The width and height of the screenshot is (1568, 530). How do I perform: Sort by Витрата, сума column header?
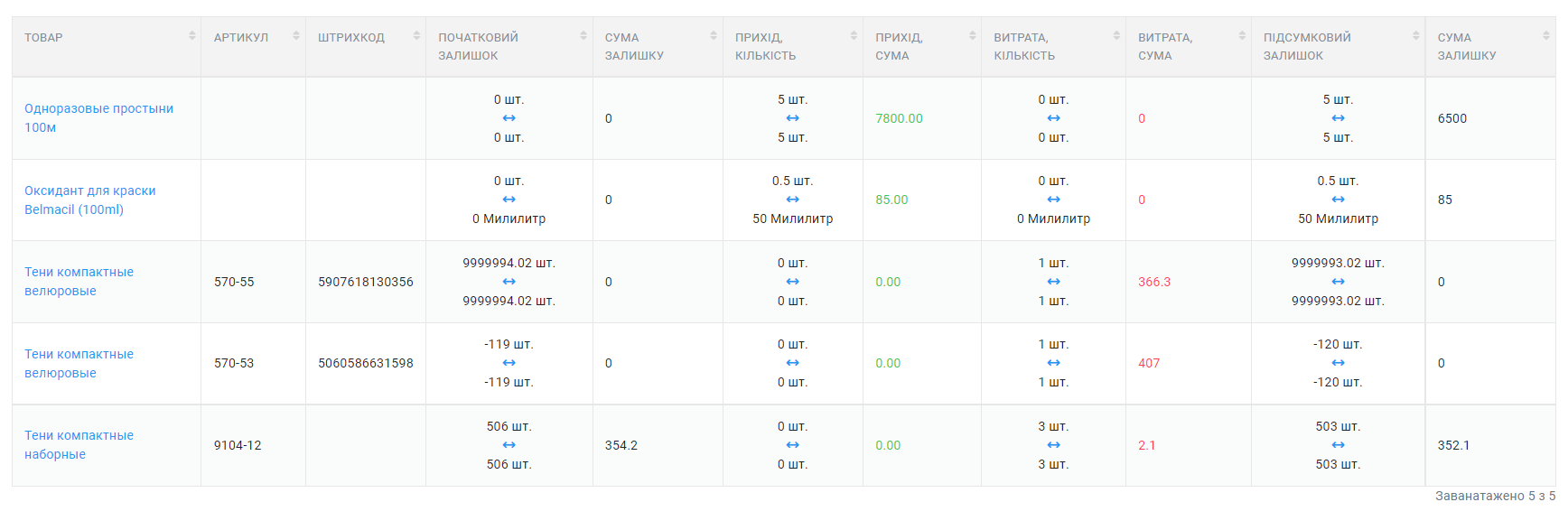coord(1242,36)
